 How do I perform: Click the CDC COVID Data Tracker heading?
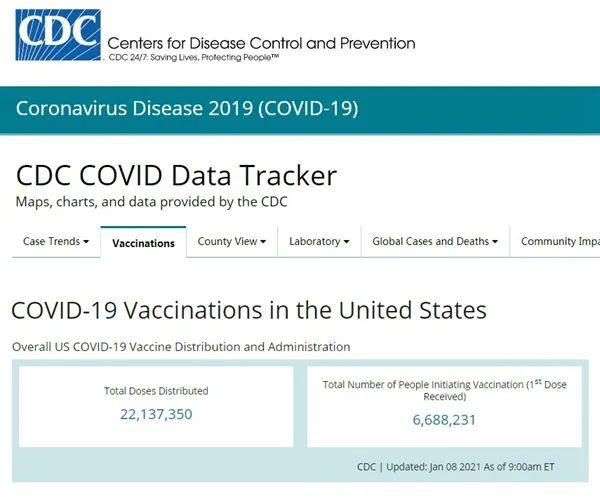click(176, 175)
